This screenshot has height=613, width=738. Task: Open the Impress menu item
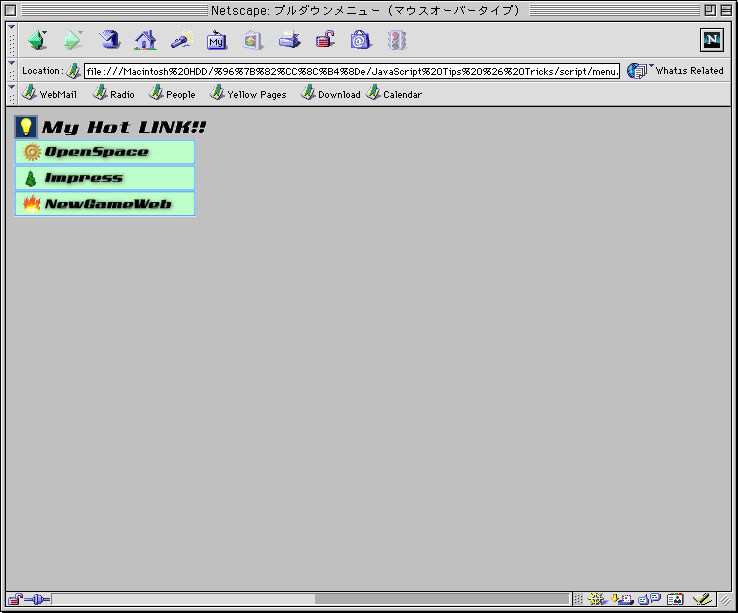105,178
